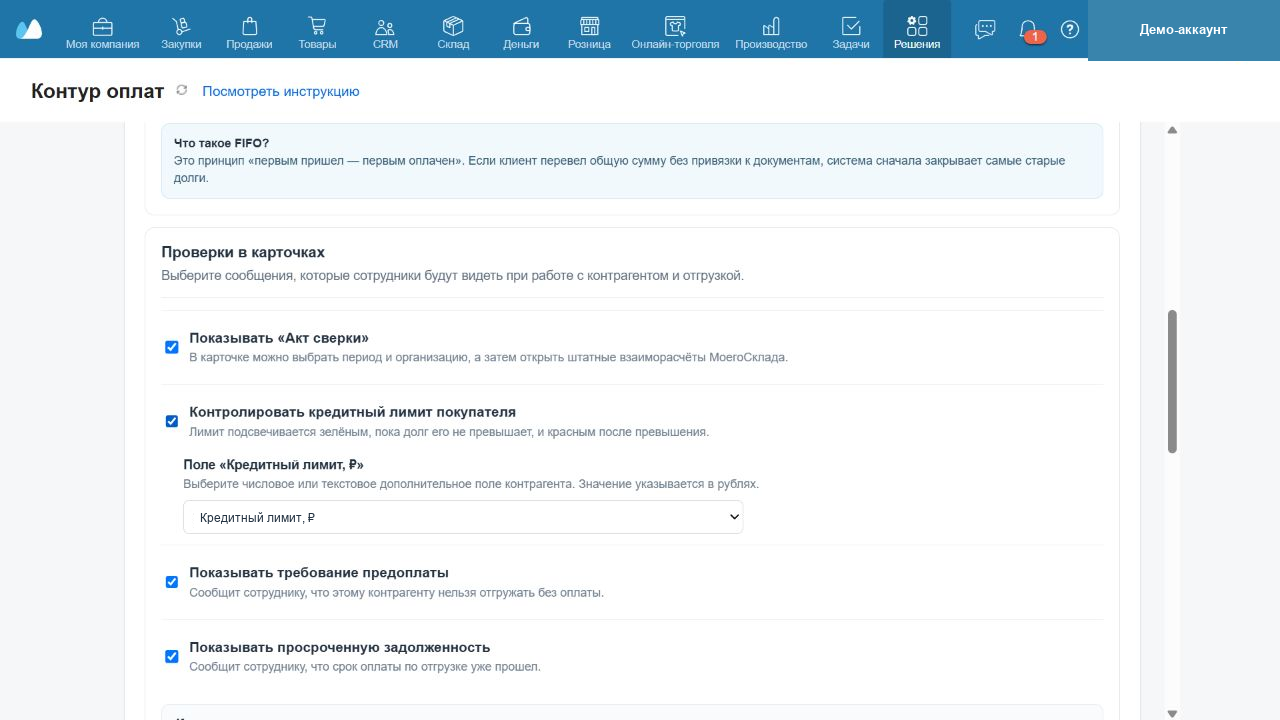
Task: Click the Контур оплат page title
Action: (x=98, y=91)
